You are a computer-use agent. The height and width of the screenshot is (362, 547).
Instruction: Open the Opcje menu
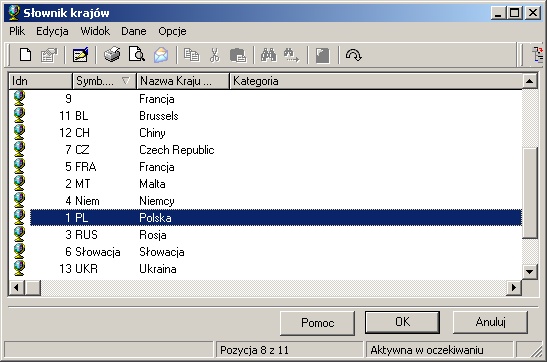[172, 31]
